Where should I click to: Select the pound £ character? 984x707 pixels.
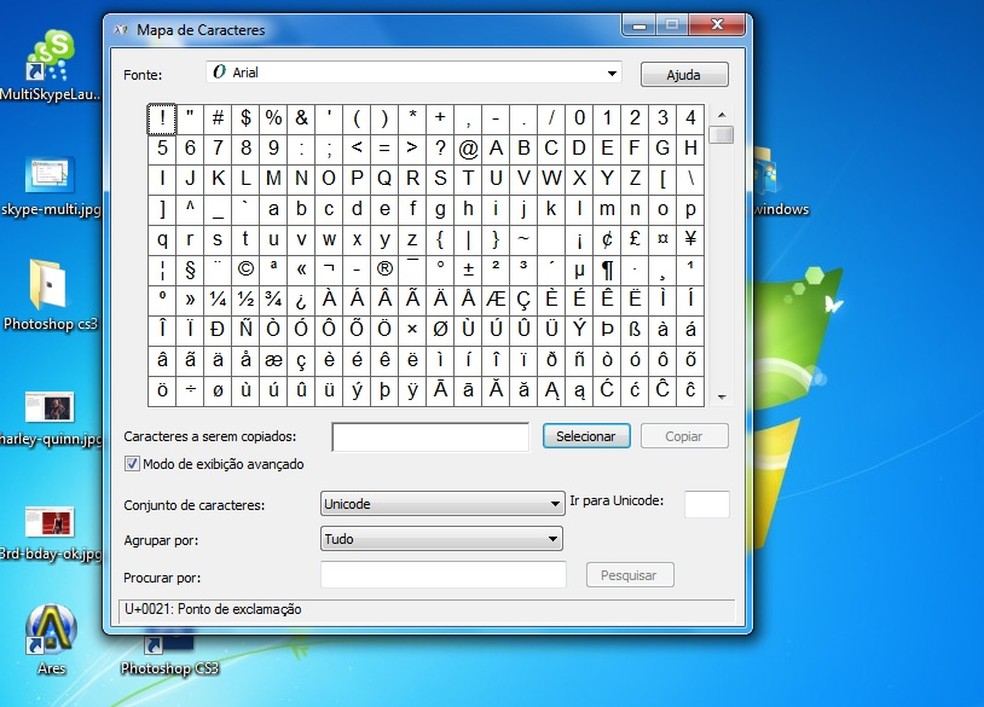[x=634, y=240]
